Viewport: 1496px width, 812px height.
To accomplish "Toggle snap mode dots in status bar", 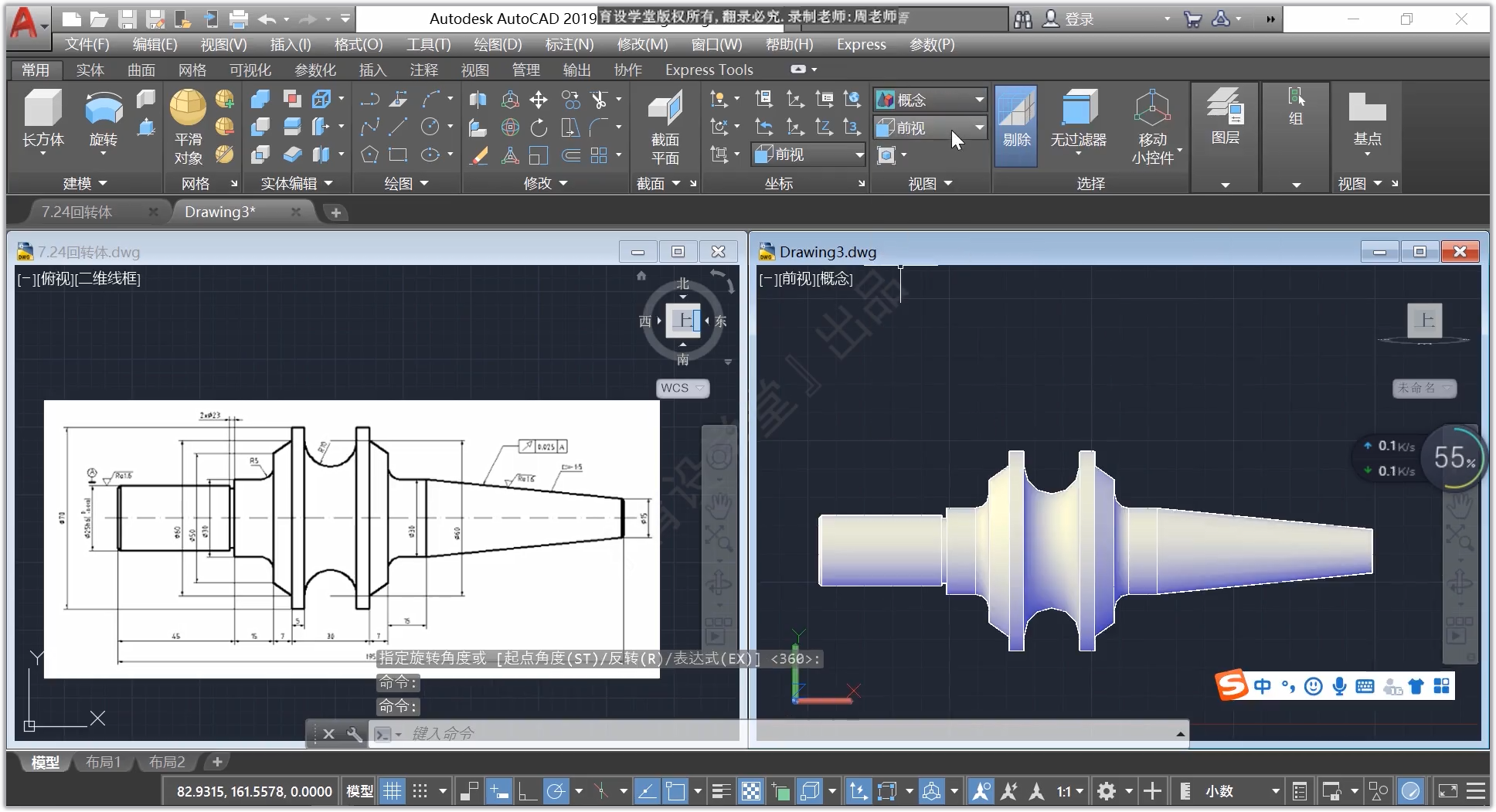I will (x=420, y=791).
